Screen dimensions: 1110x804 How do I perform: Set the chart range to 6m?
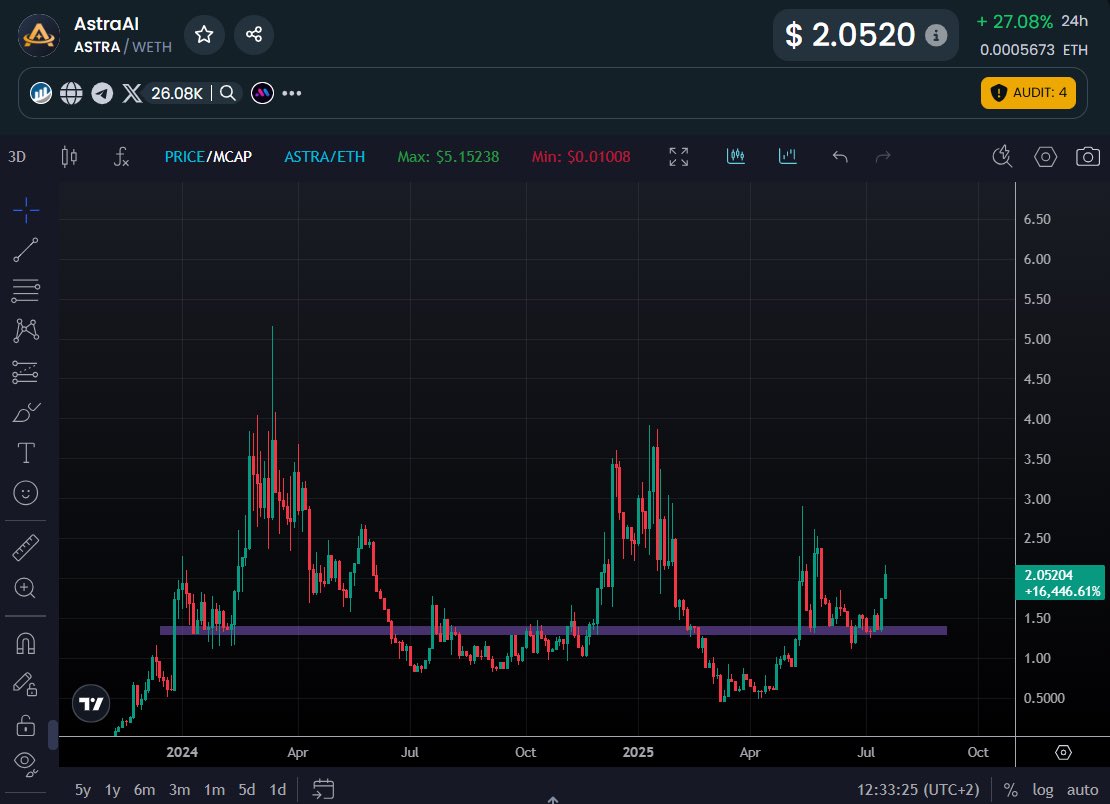(x=144, y=790)
